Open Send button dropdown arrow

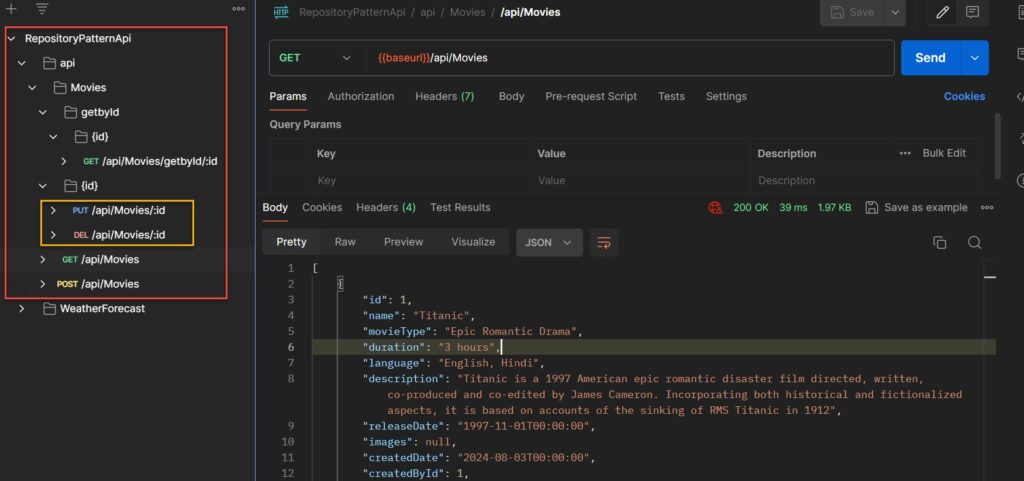coord(975,58)
